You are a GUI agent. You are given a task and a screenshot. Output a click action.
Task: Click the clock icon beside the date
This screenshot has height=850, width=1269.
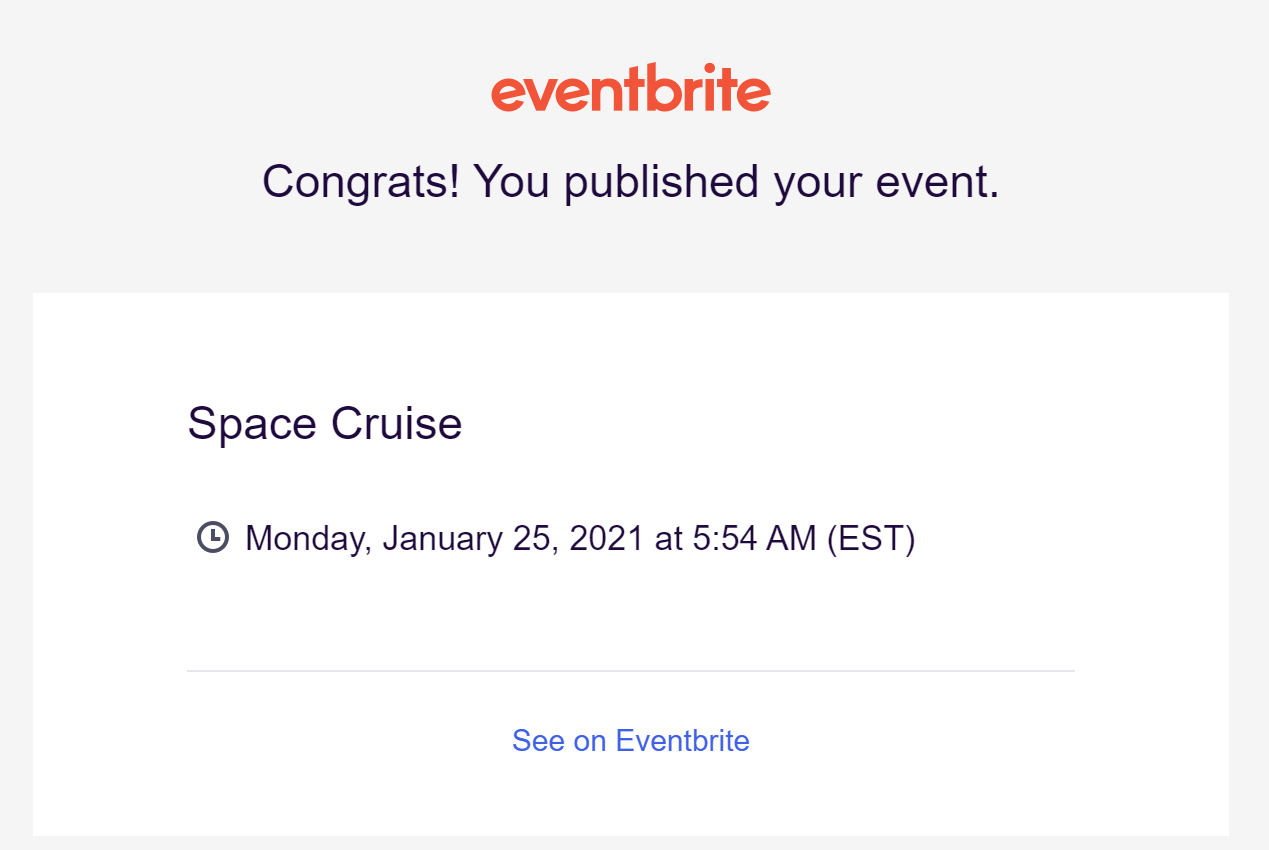(212, 537)
